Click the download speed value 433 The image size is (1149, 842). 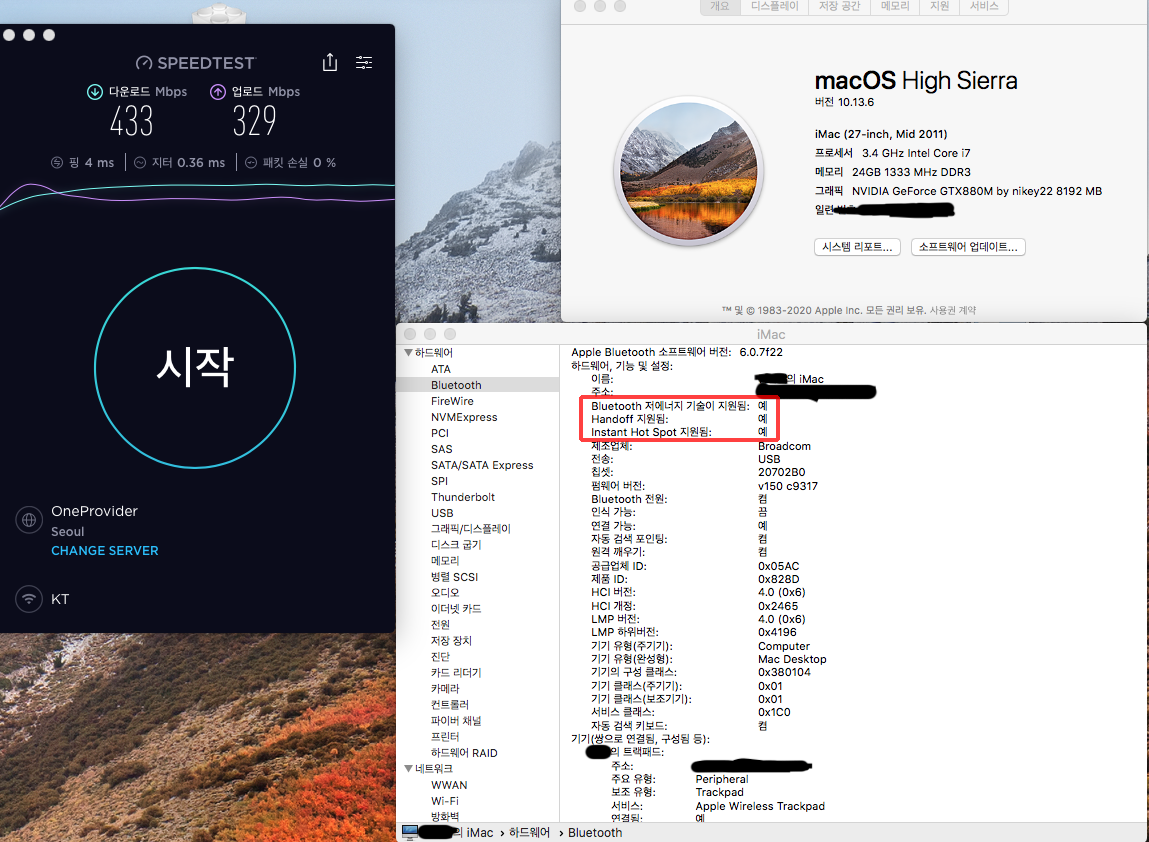(x=132, y=121)
